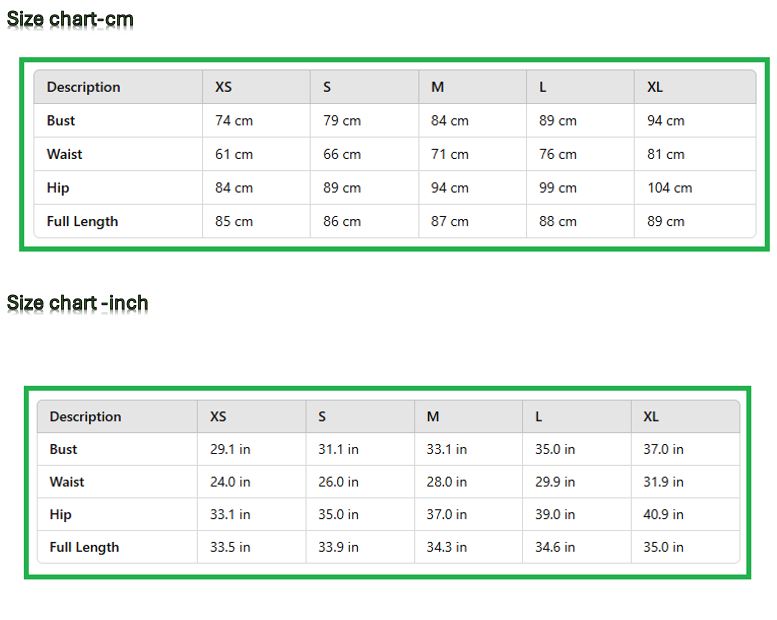Click the 33.9 in Full Length value

(338, 548)
